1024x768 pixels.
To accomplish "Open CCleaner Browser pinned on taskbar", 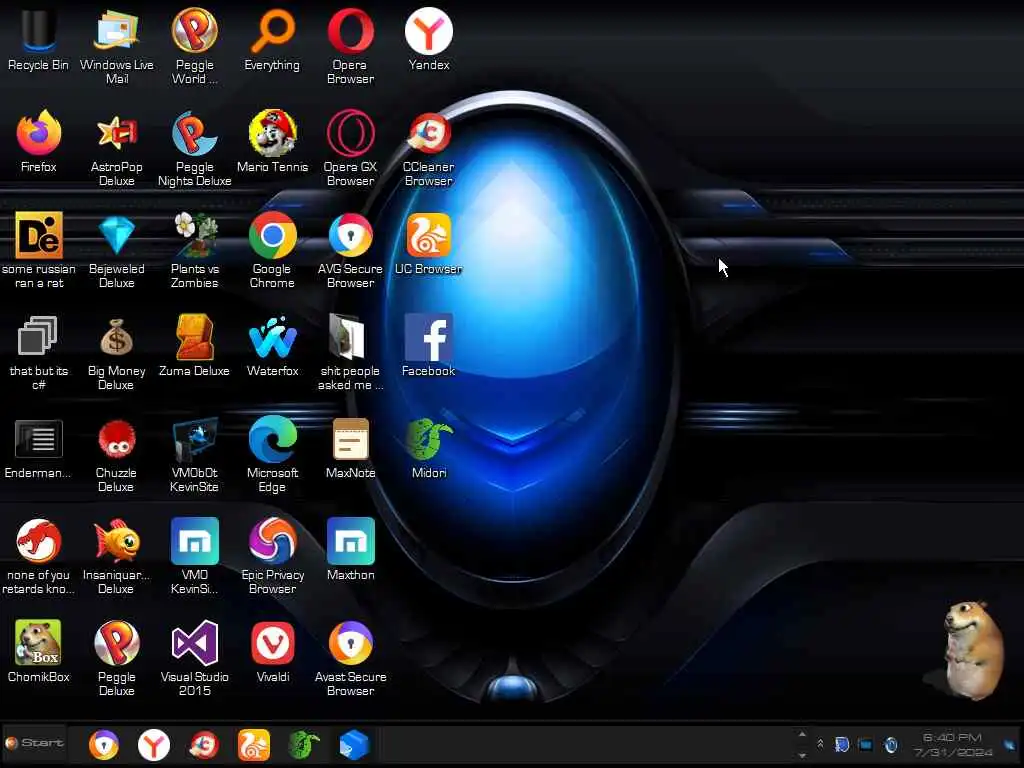I will 204,744.
